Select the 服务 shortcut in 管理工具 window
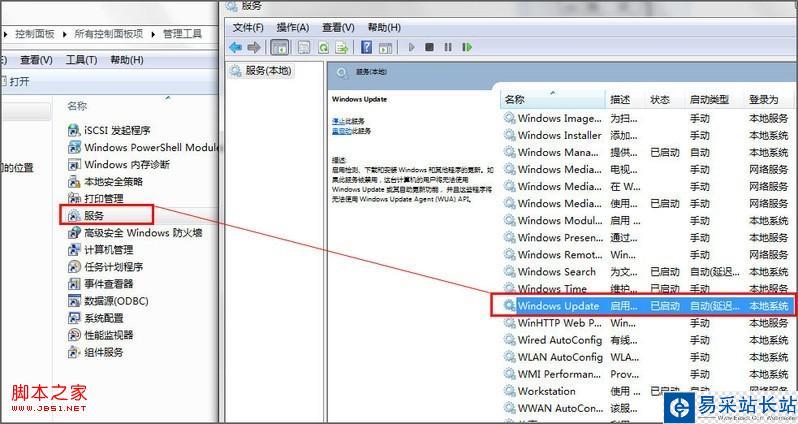 86,216
